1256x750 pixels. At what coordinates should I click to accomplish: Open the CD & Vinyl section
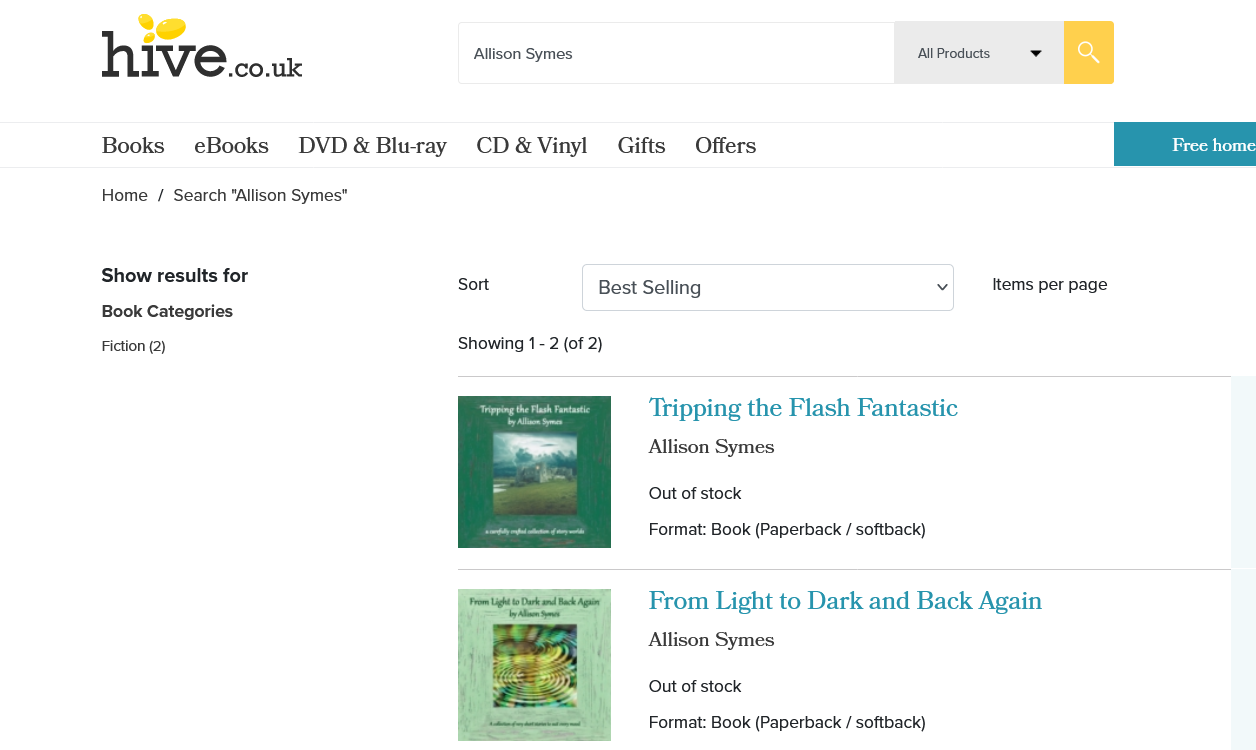click(531, 146)
